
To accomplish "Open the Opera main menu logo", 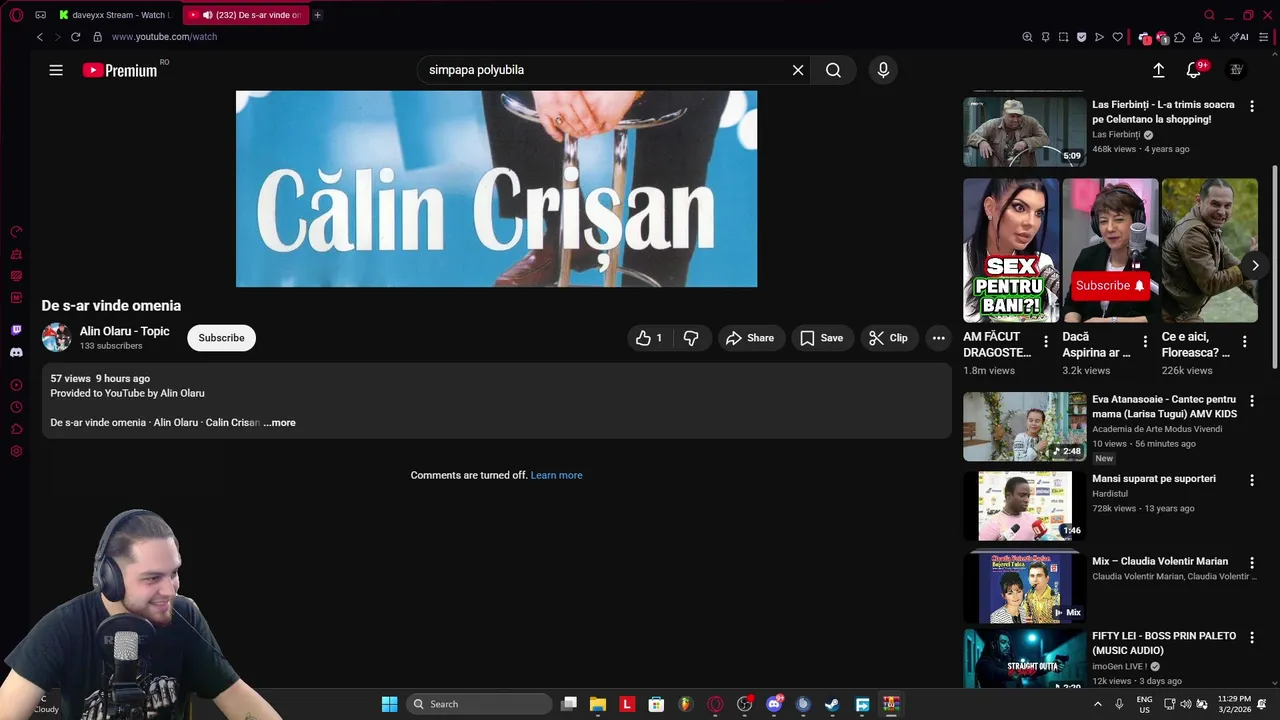I will click(x=16, y=15).
